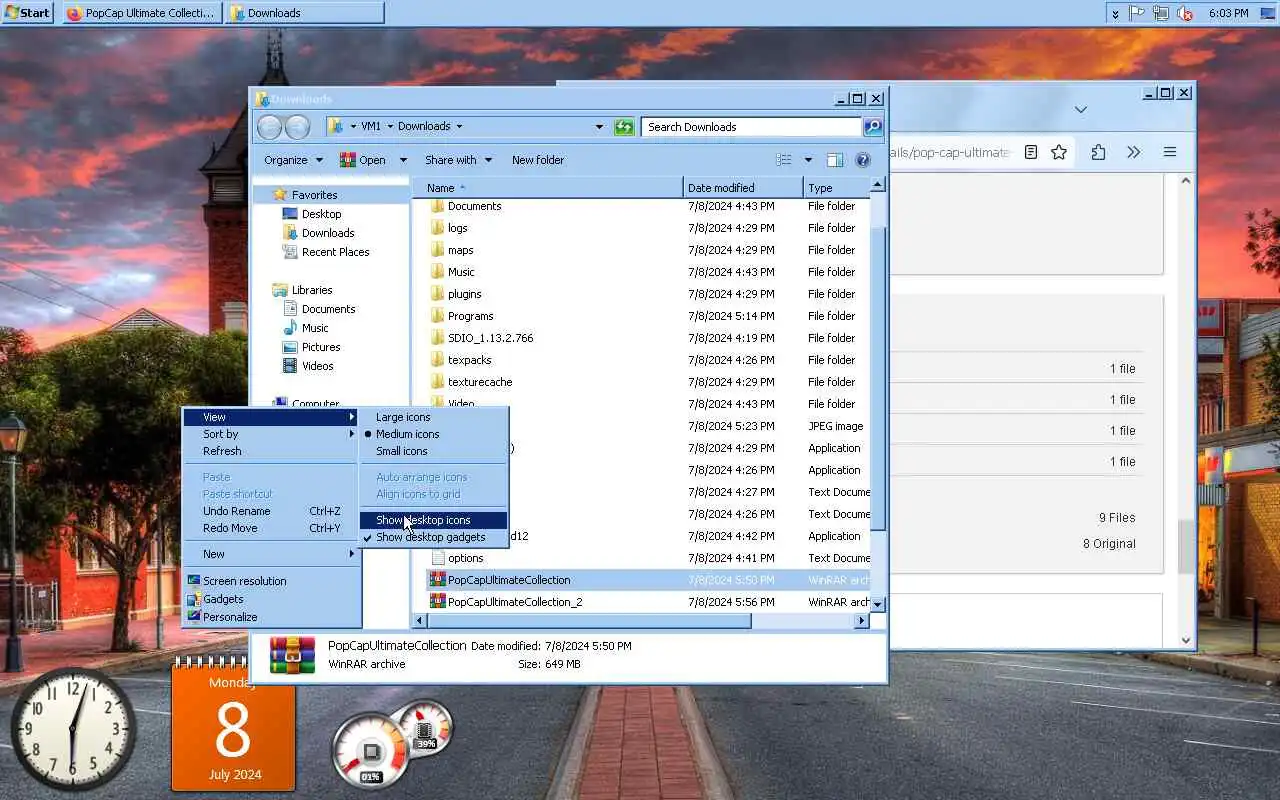Open Screen resolution from context menu
The width and height of the screenshot is (1280, 800).
(271, 581)
